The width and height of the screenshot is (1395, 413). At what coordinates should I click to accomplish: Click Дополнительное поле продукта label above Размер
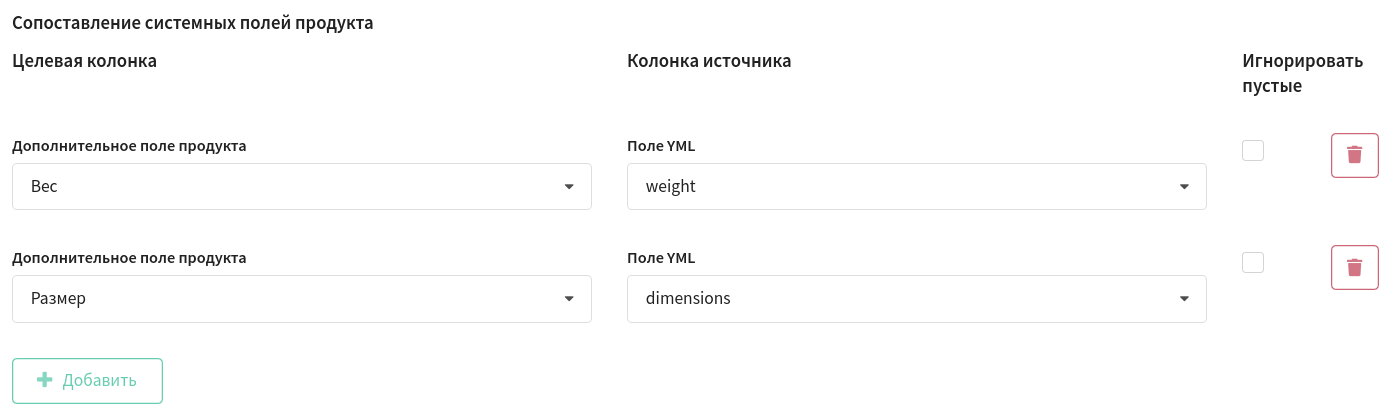tap(129, 258)
